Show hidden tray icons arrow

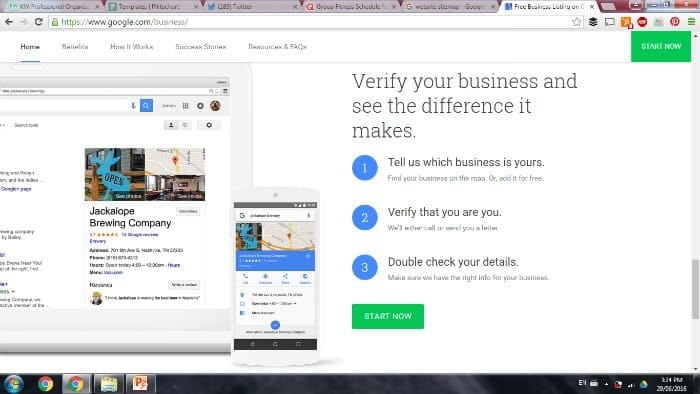click(606, 384)
